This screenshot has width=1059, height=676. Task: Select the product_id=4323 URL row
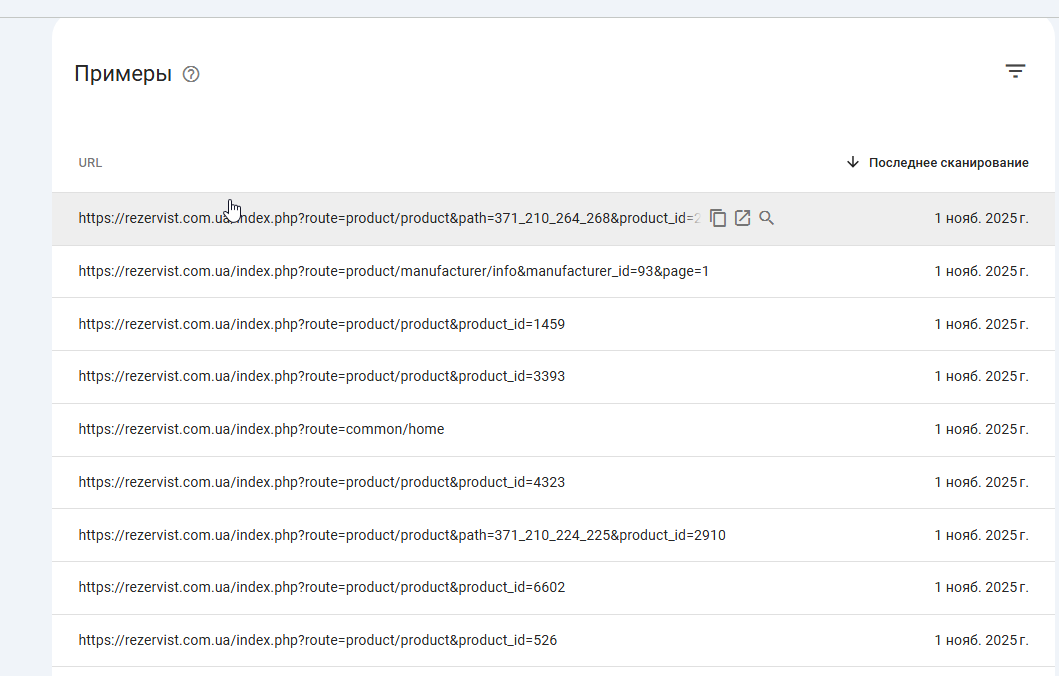[x=321, y=482]
